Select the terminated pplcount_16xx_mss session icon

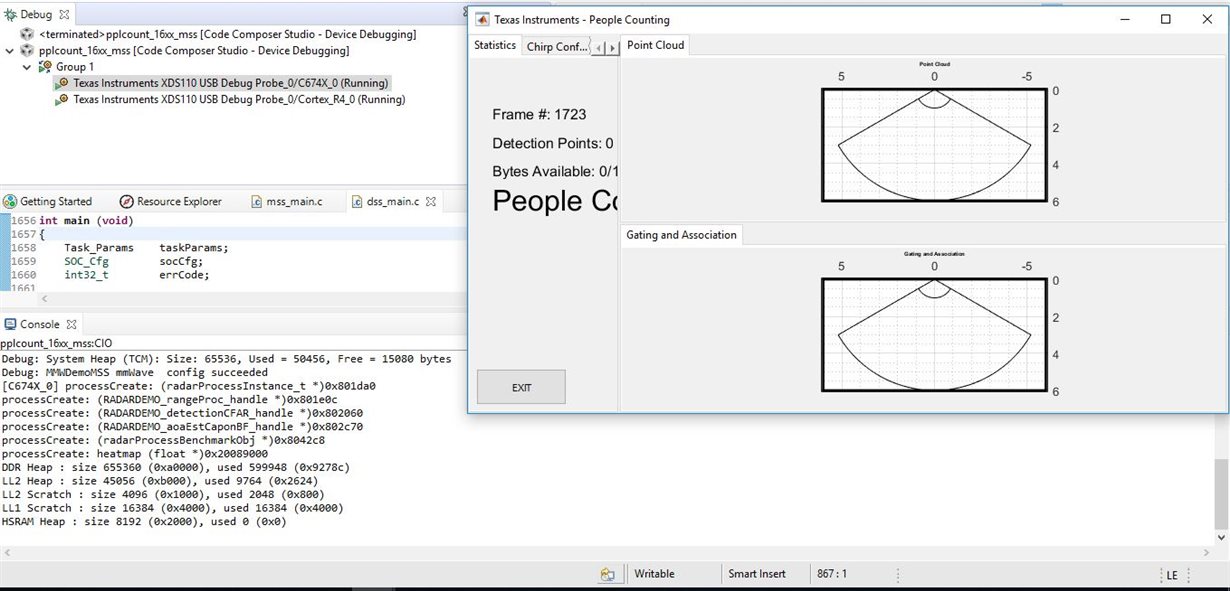[27, 34]
